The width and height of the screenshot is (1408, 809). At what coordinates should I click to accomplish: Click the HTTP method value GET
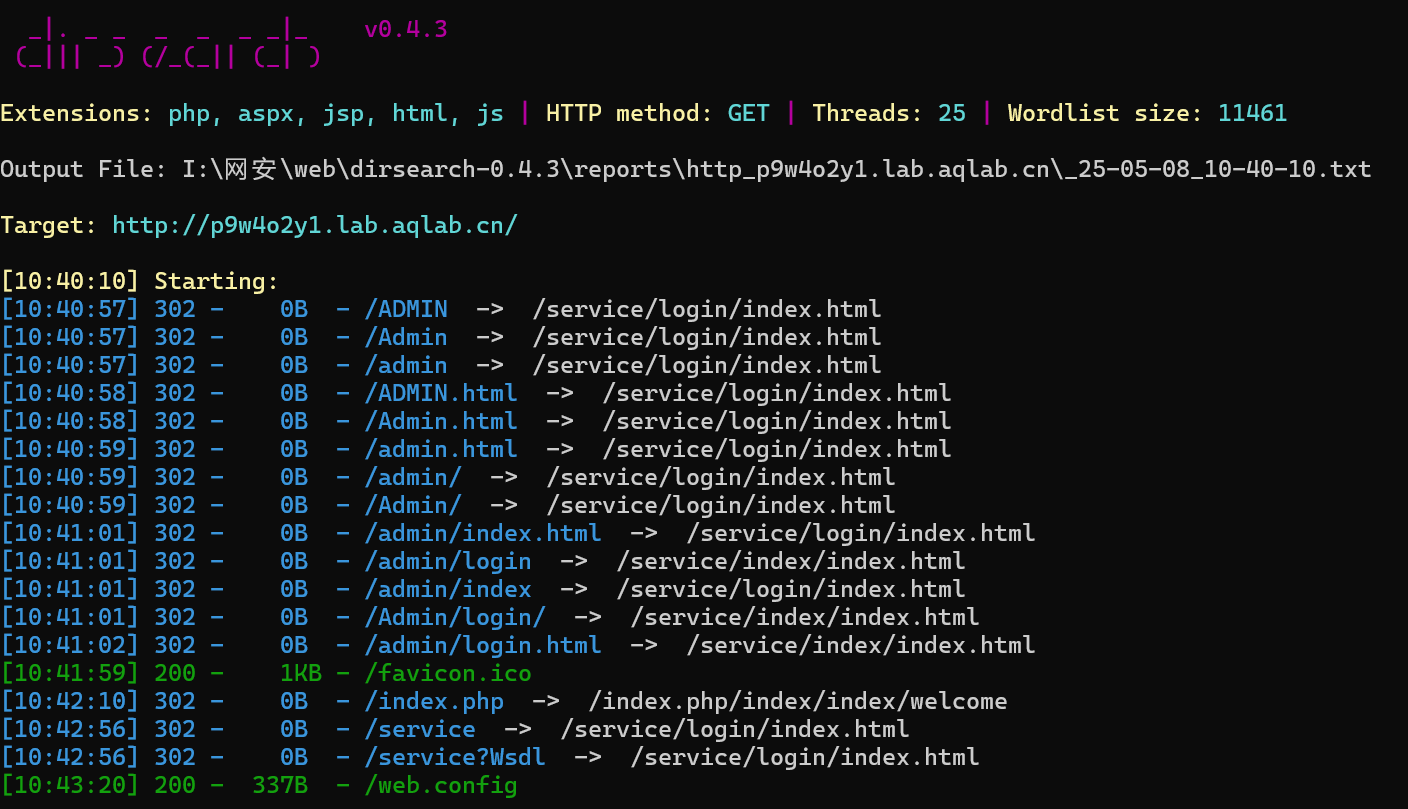(x=748, y=113)
